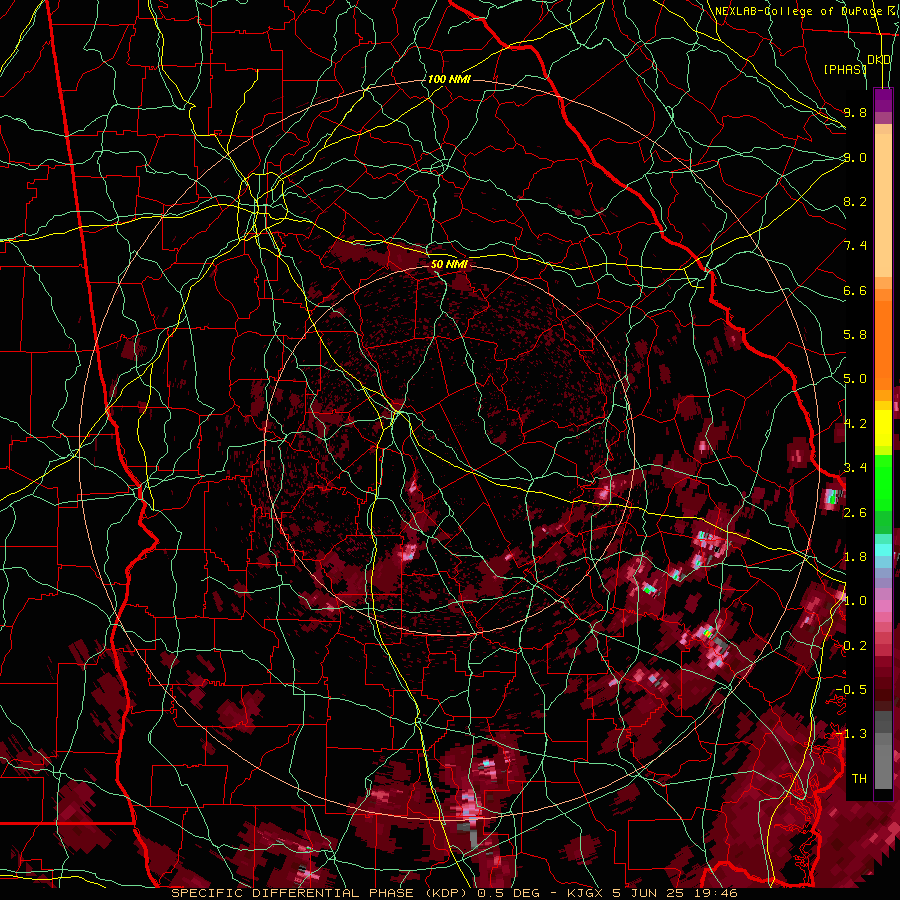Click the TH label on color scale
This screenshot has height=900, width=900.
859,778
